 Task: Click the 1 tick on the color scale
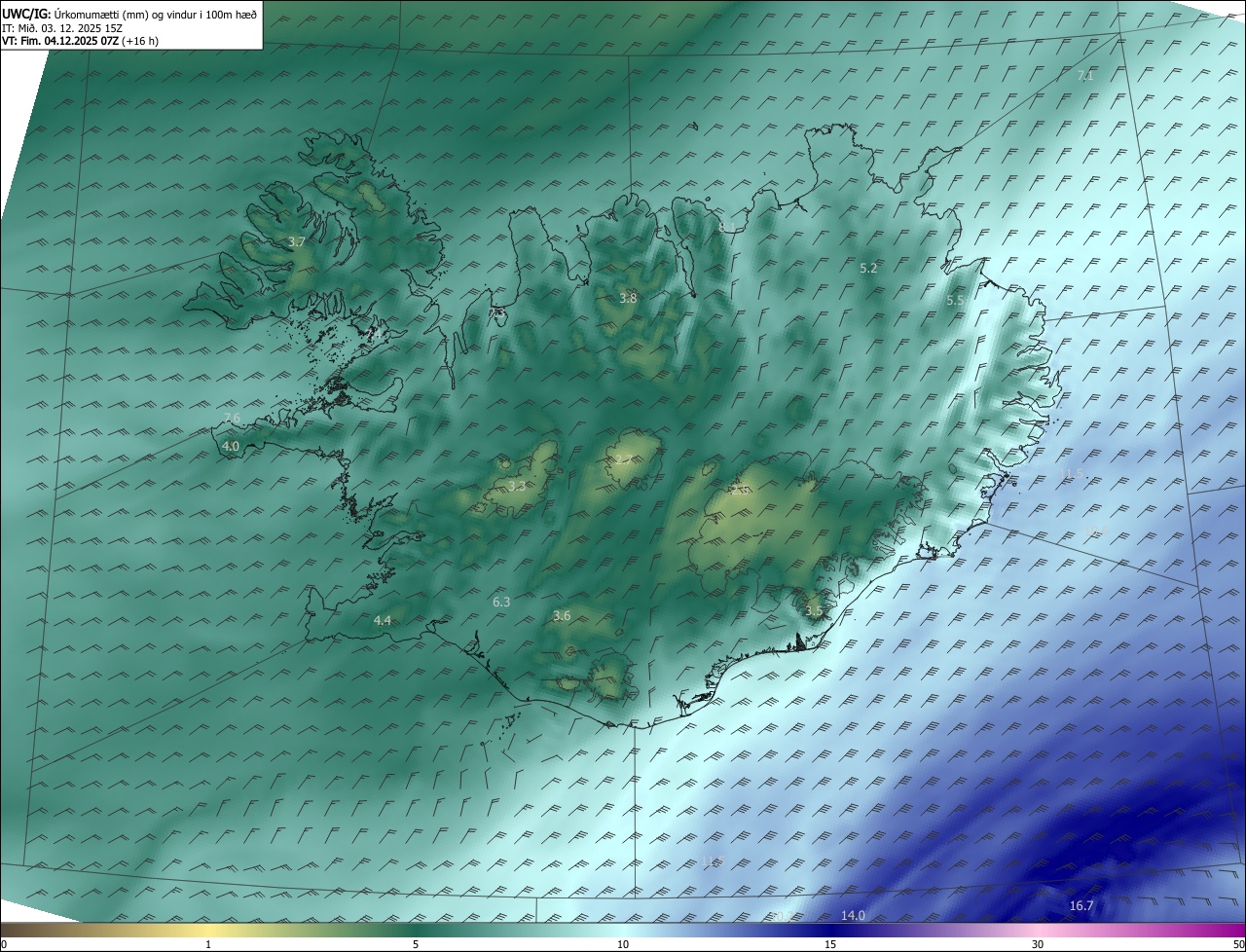pyautogui.click(x=208, y=944)
